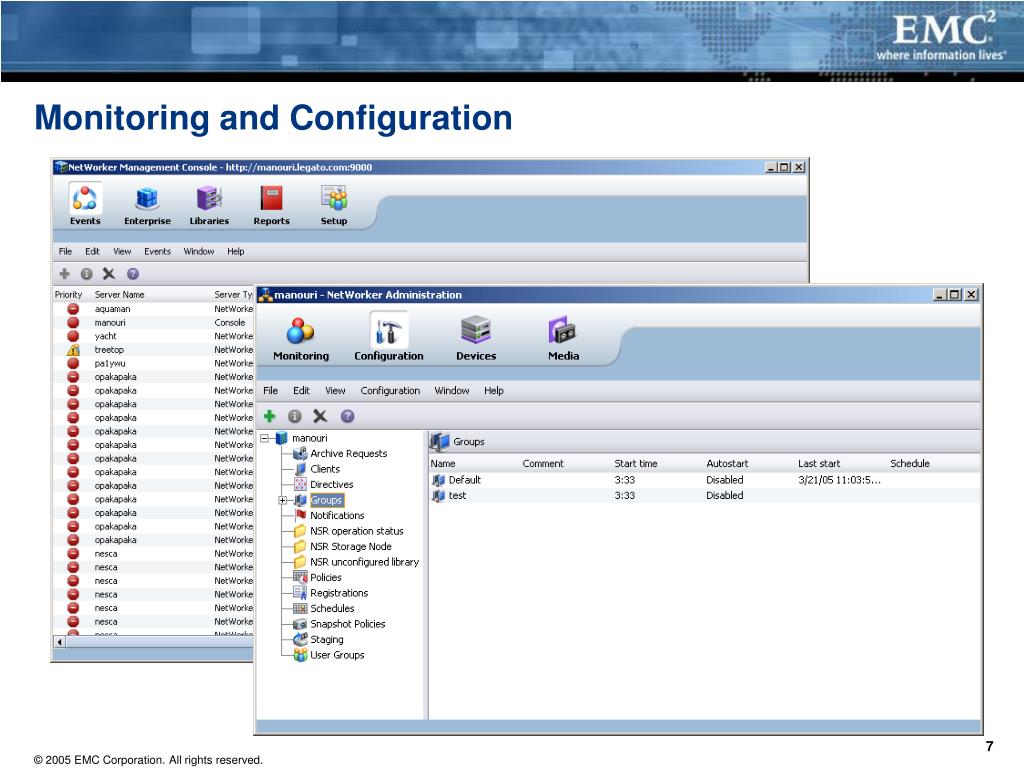Click the help question icon in Administration toolbar
The width and height of the screenshot is (1024, 768).
pos(347,416)
